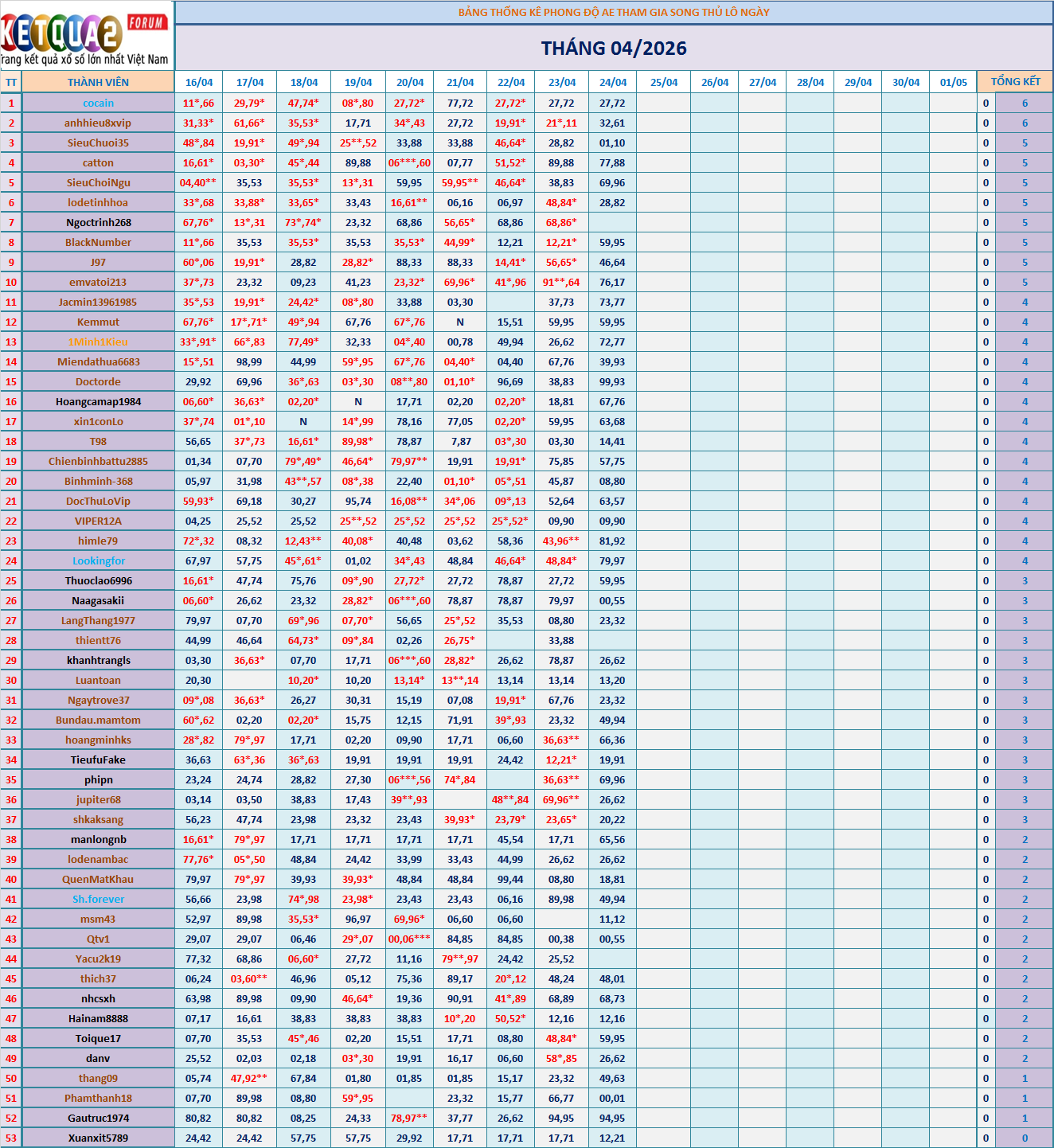Select the THÁNG 04/2026 title
This screenshot has width=1054, height=1148.
pyautogui.click(x=614, y=49)
